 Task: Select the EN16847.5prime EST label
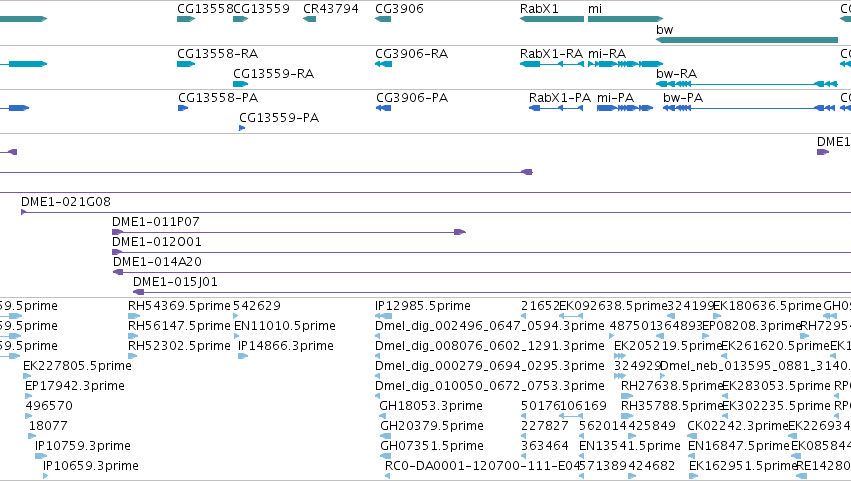(x=739, y=447)
